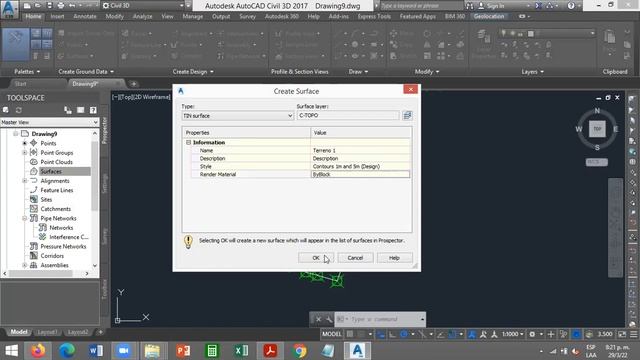Select the Points tree node
This screenshot has width=640, height=360.
pyautogui.click(x=48, y=143)
